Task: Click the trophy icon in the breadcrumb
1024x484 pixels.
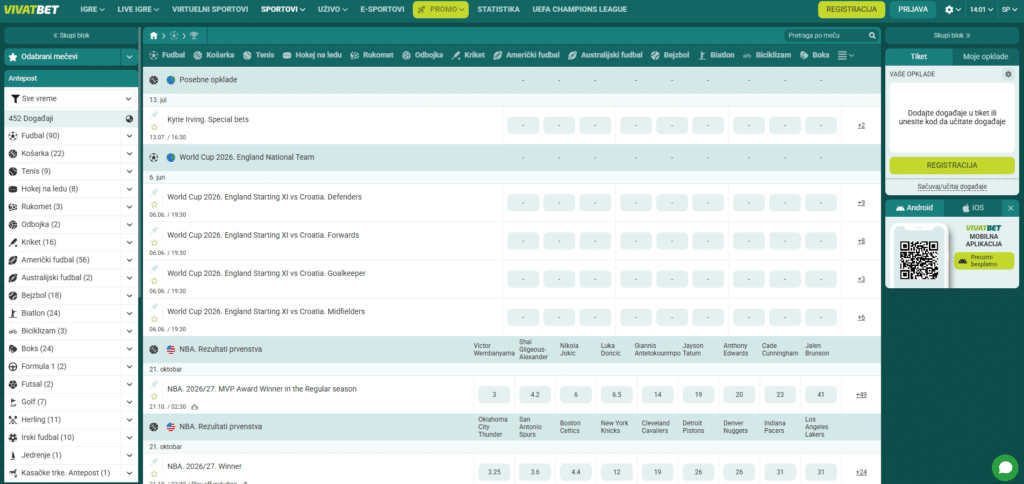Action: point(193,35)
